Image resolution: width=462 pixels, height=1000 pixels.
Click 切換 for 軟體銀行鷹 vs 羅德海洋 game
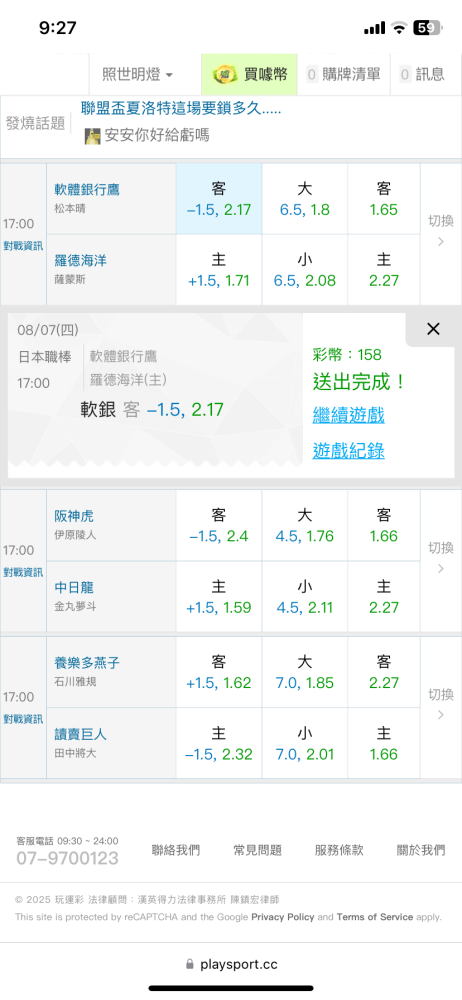coord(440,230)
